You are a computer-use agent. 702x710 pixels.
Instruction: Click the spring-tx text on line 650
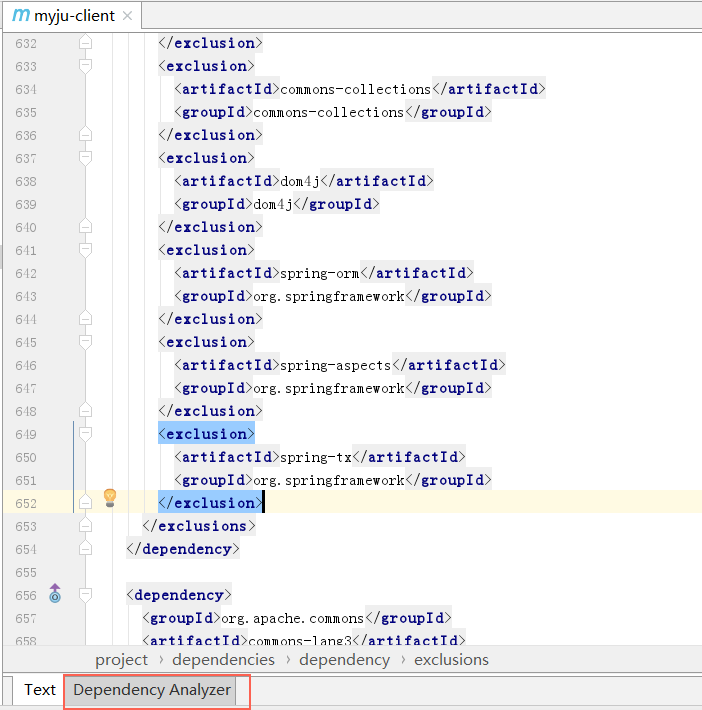(316, 457)
